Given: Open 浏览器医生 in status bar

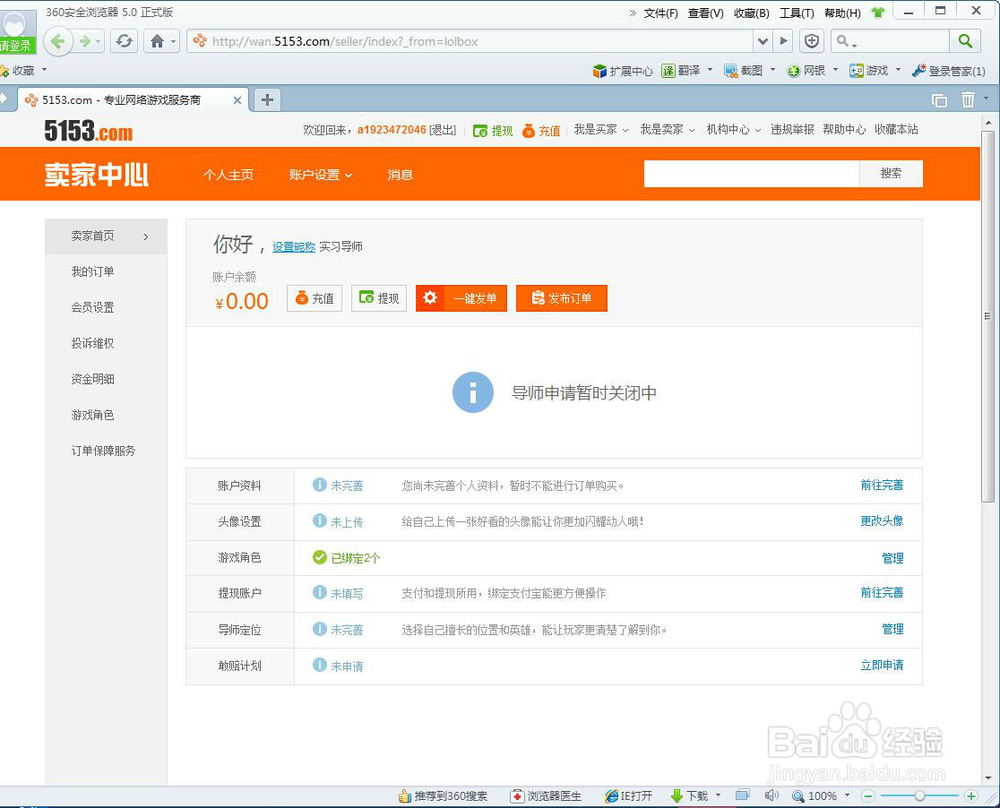Looking at the screenshot, I should (x=546, y=796).
